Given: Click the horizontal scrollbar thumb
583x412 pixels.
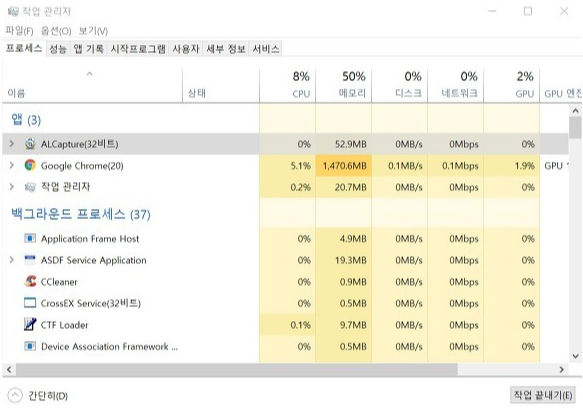Looking at the screenshot, I should [237, 370].
